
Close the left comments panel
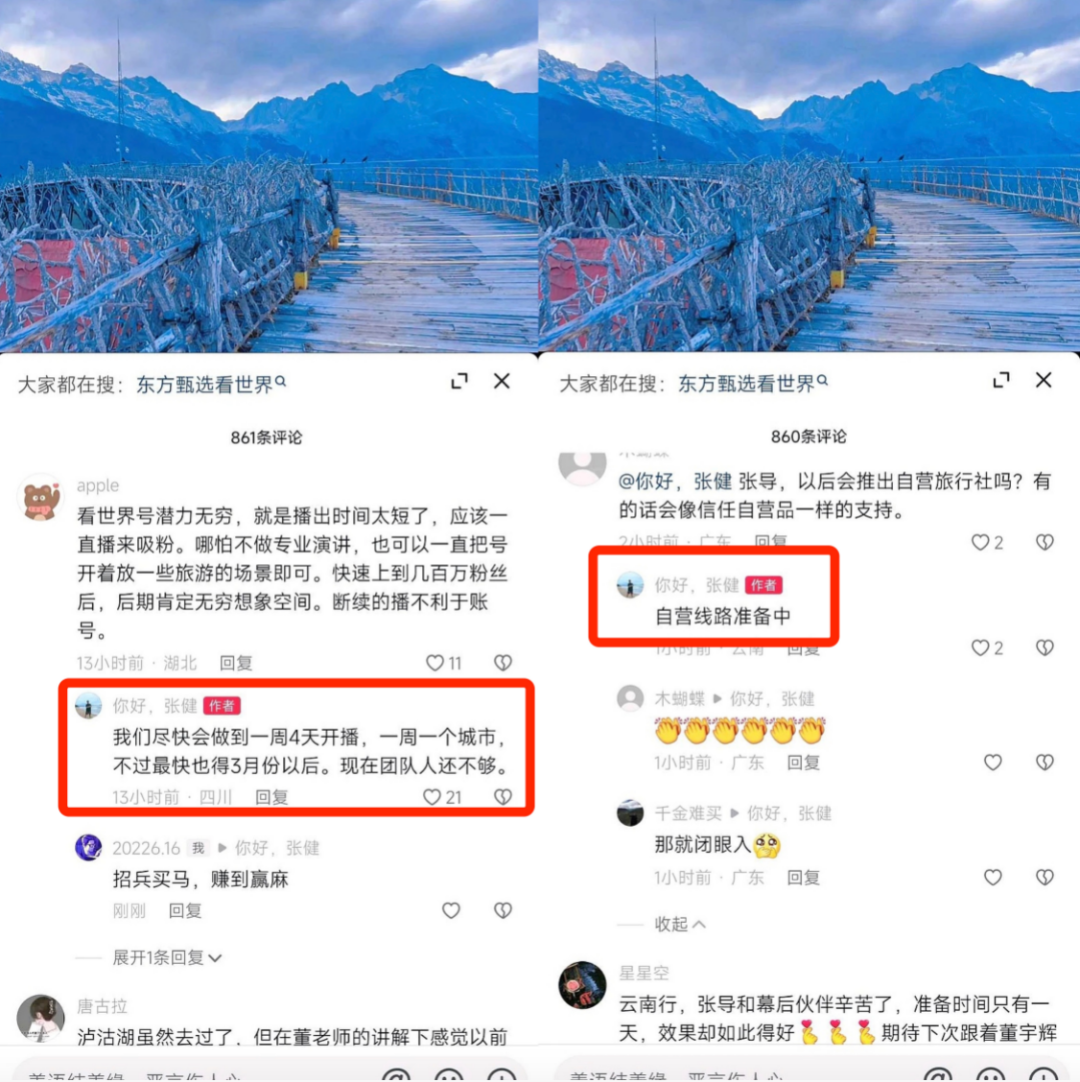point(502,381)
